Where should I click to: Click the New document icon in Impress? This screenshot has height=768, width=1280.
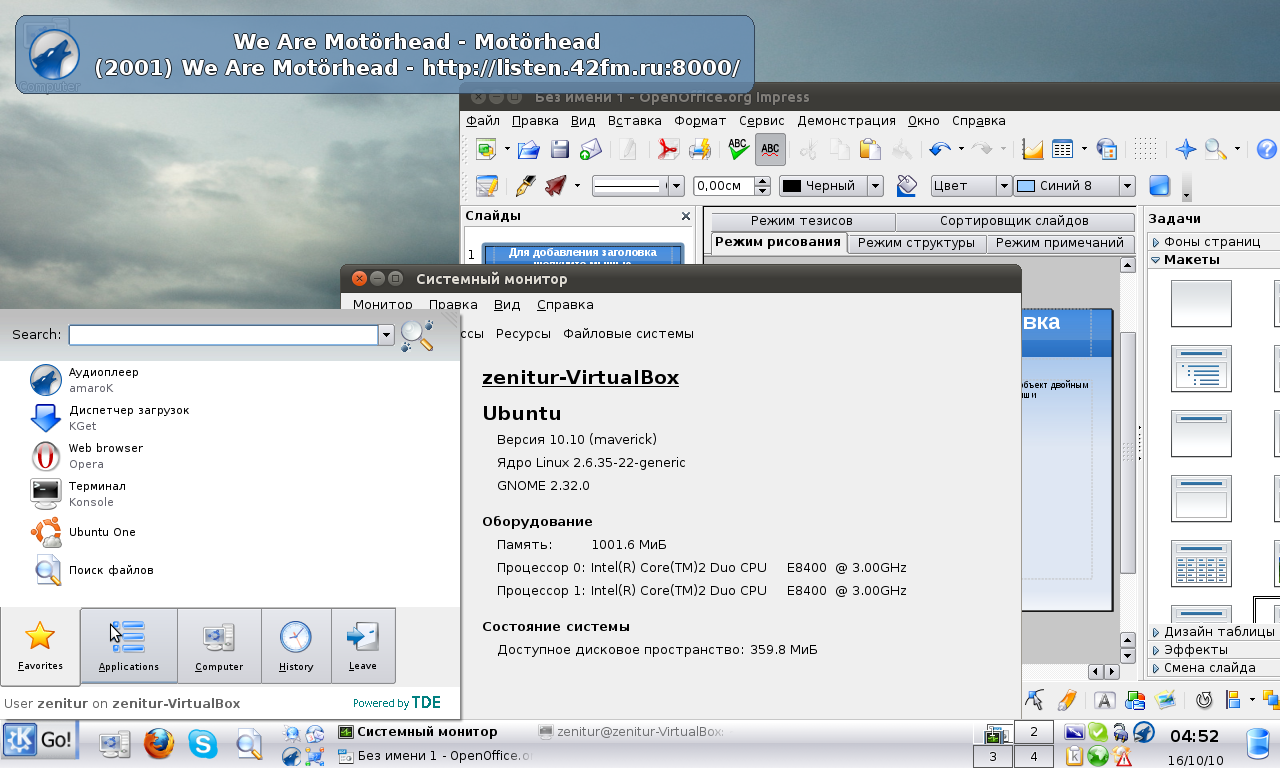pos(486,150)
